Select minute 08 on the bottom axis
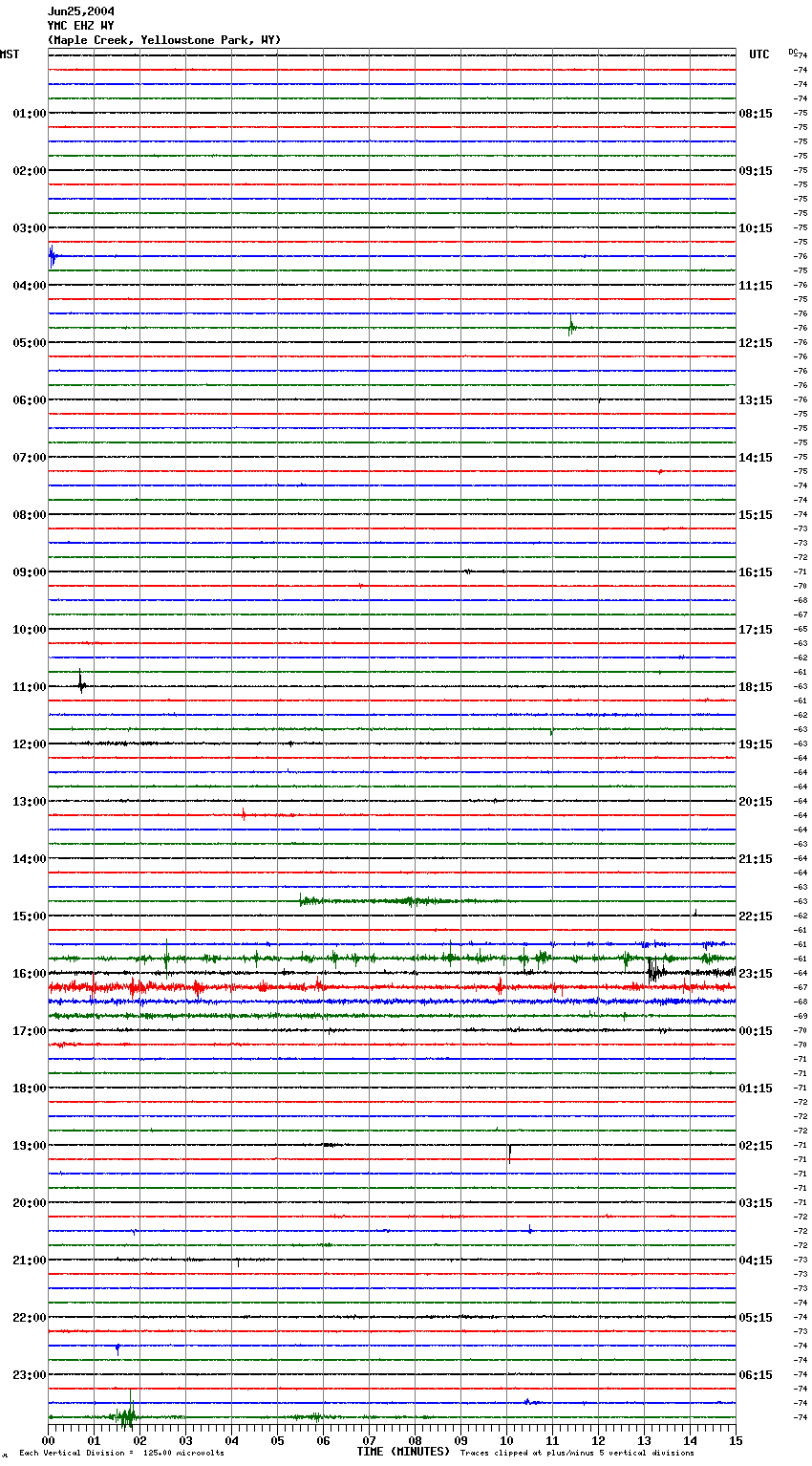Viewport: 812px width, 1466px height. (x=415, y=1439)
